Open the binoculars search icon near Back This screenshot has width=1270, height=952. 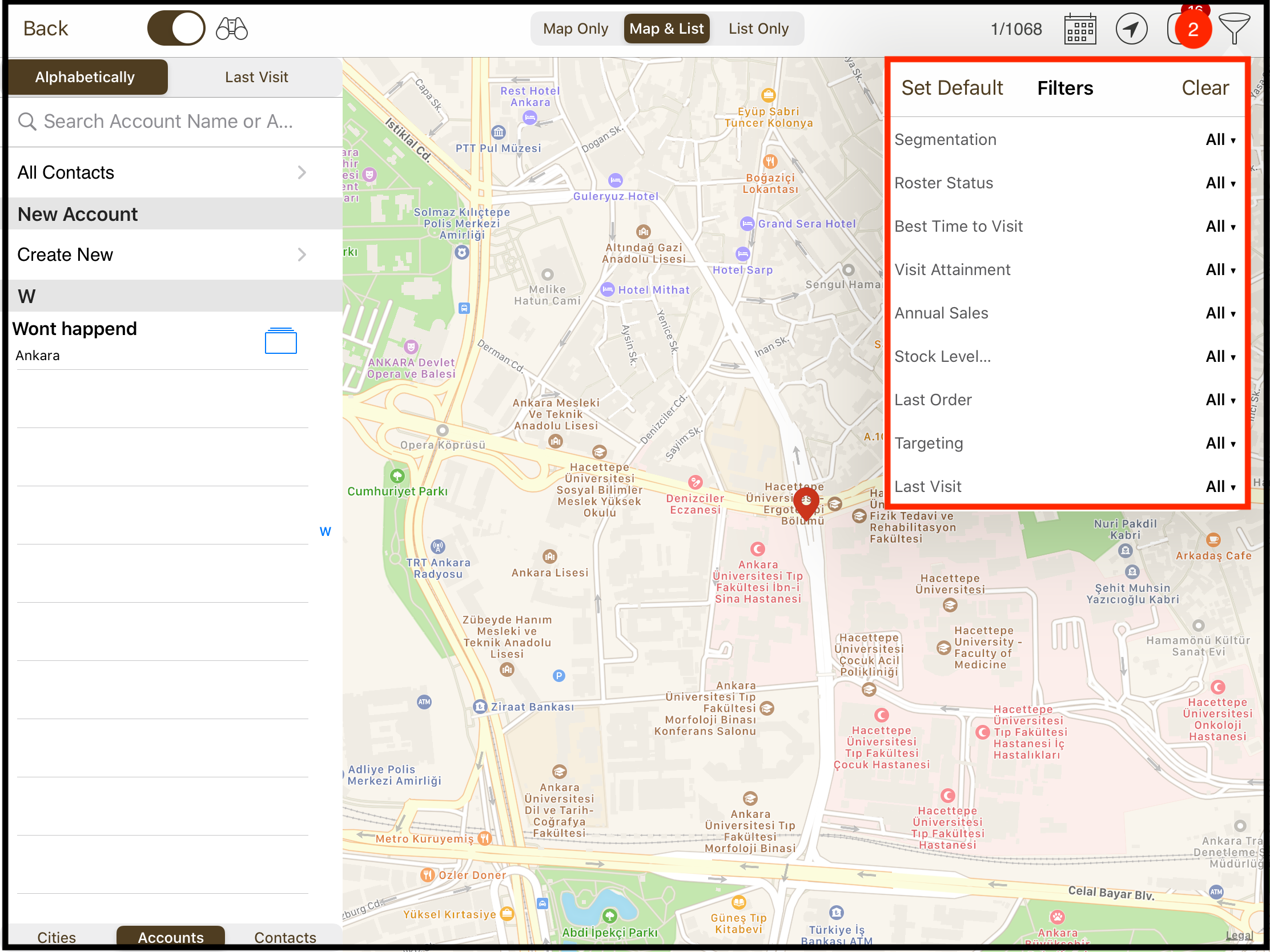click(x=231, y=27)
